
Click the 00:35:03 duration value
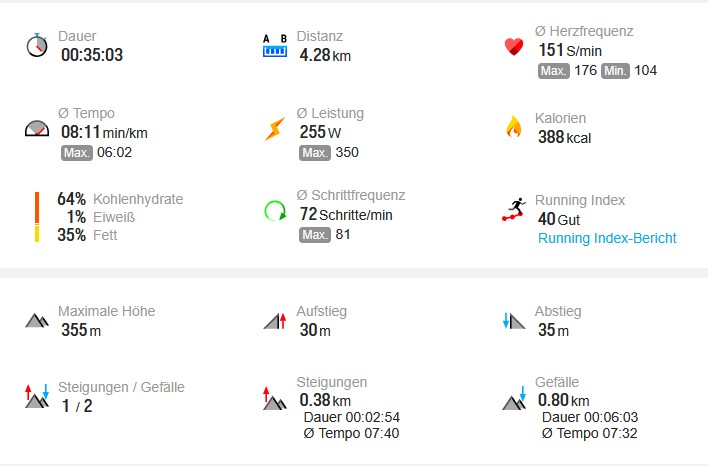pyautogui.click(x=92, y=55)
